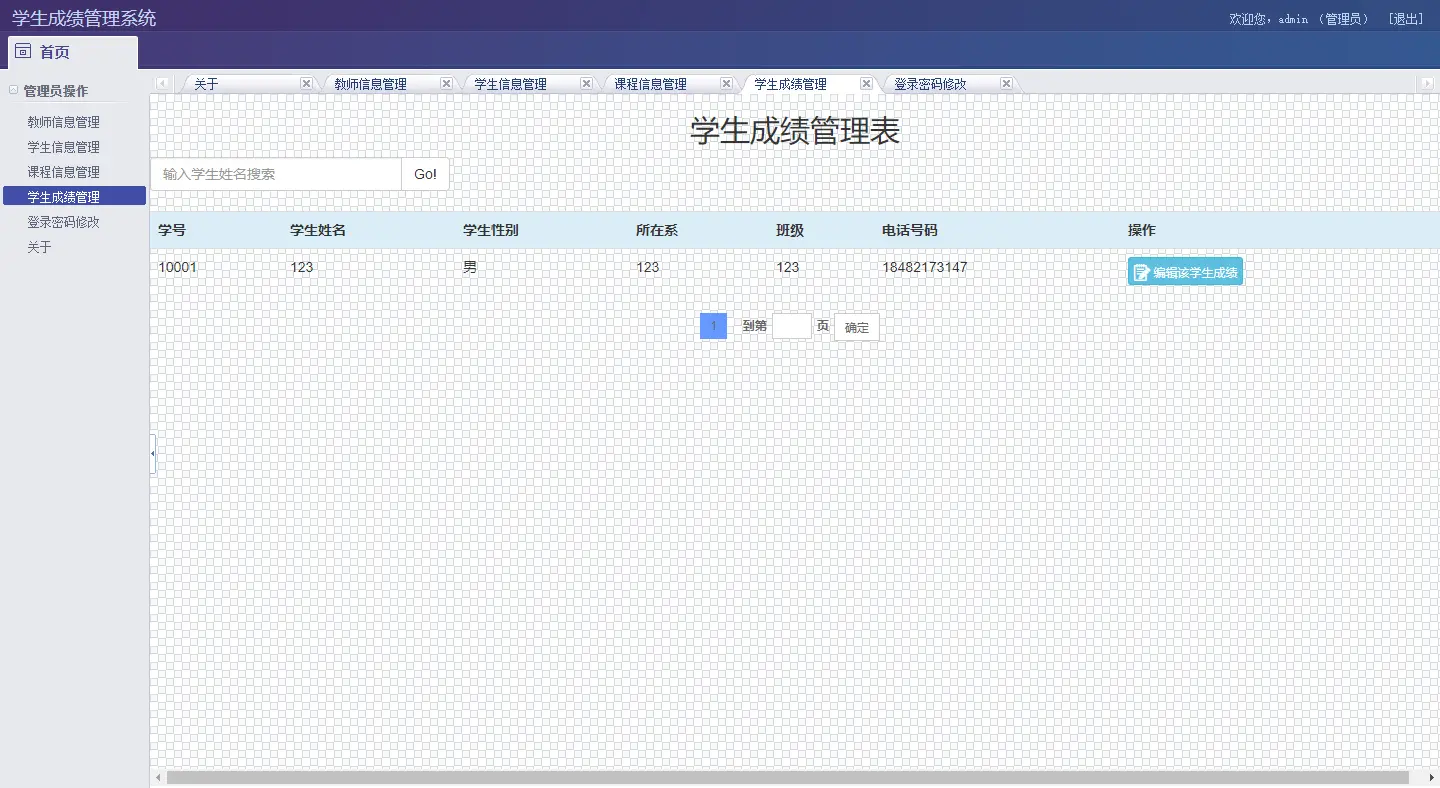Click the right arrow at the tab bar end
The height and width of the screenshot is (788, 1440).
1430,83
